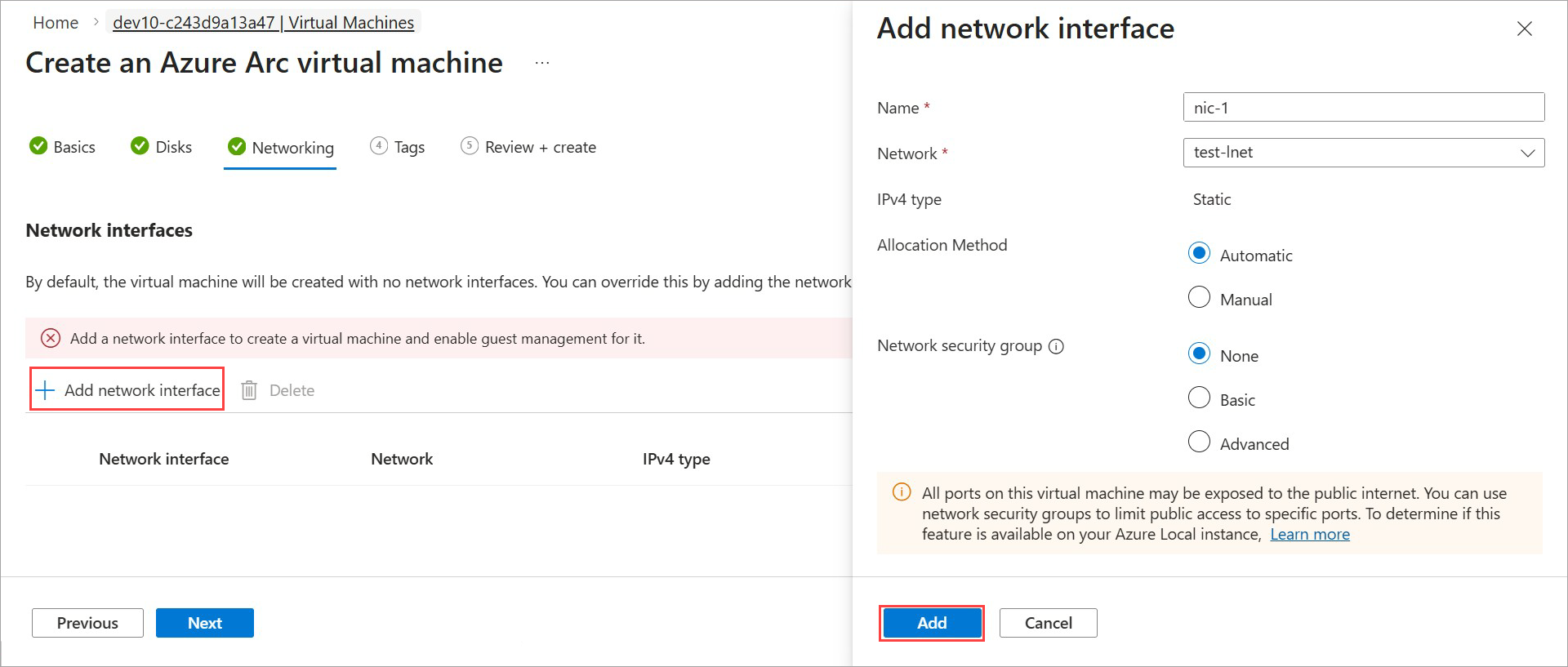Switch to the Disks tab

(x=162, y=147)
